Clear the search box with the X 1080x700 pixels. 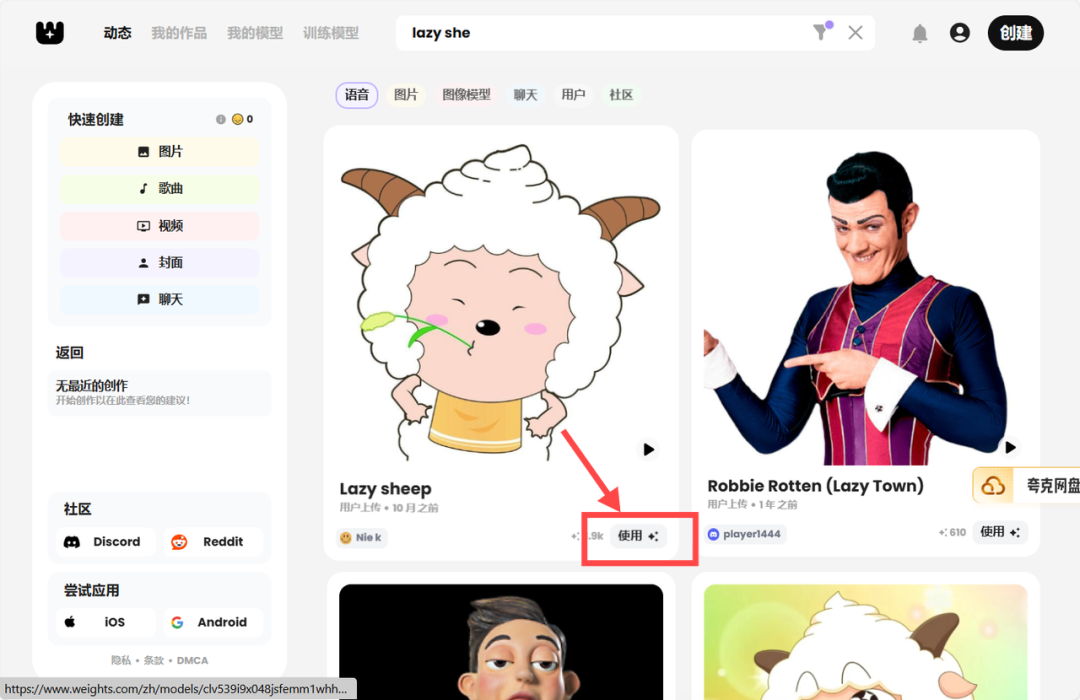pos(855,32)
